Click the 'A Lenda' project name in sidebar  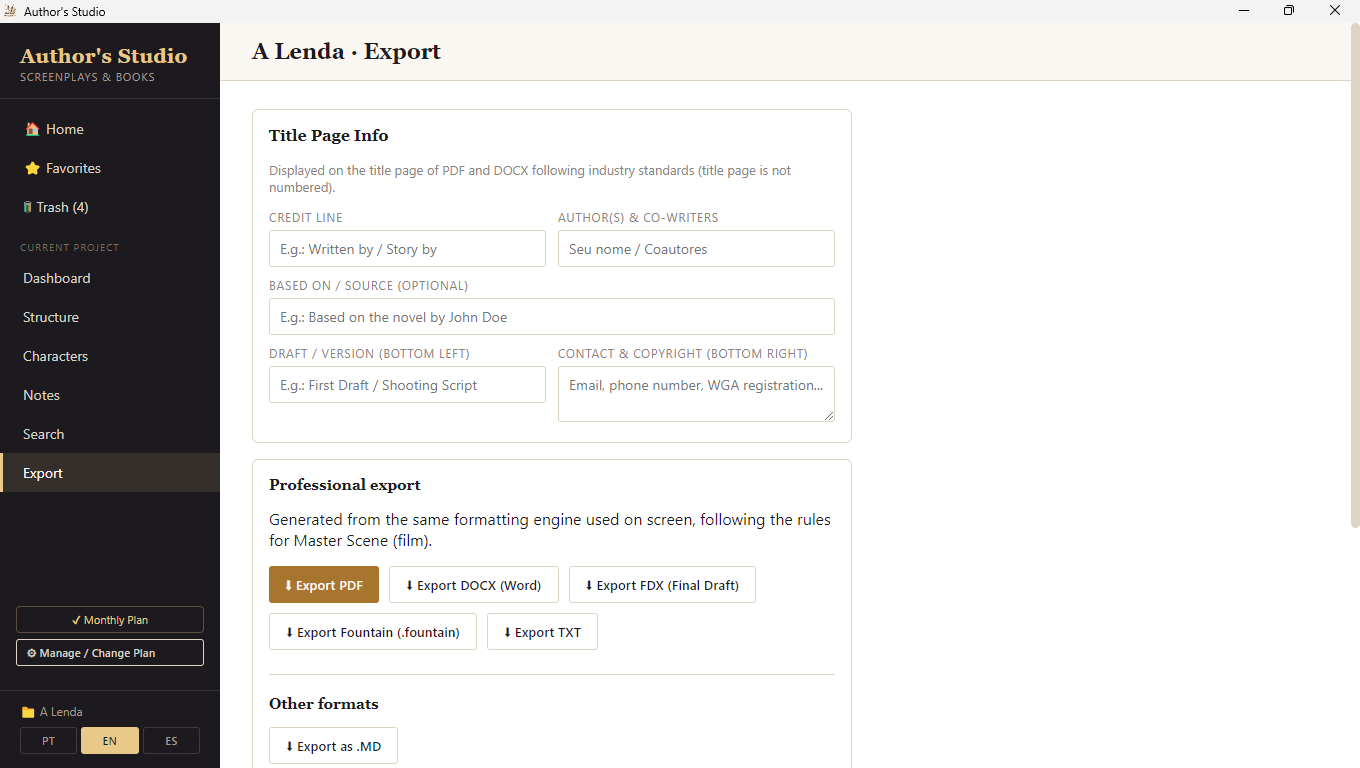point(61,712)
